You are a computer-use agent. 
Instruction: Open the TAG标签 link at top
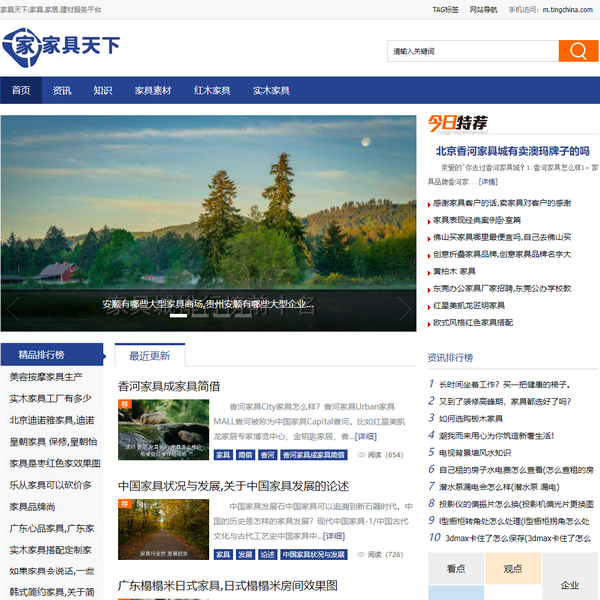[x=445, y=9]
